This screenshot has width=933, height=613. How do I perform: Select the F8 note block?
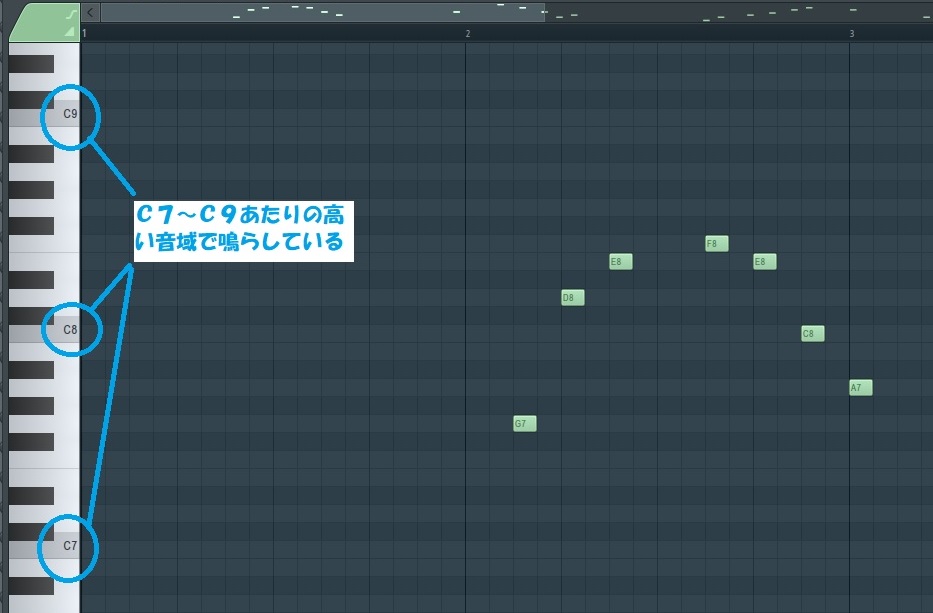point(716,243)
